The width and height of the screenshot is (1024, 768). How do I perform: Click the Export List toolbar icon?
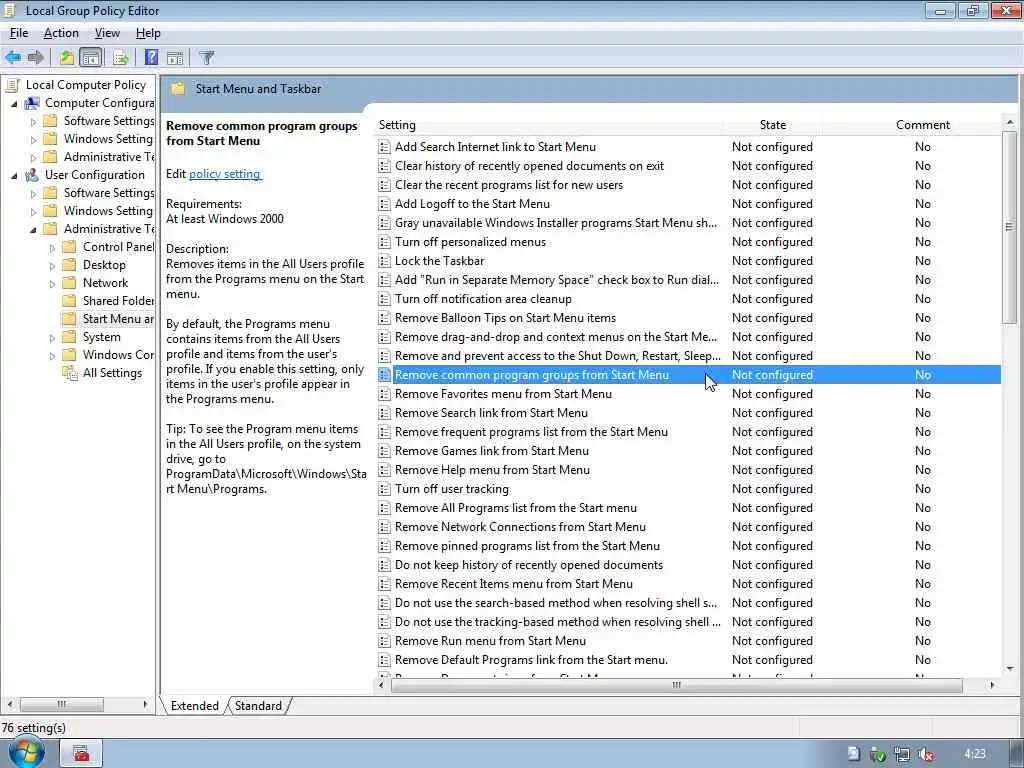(121, 57)
